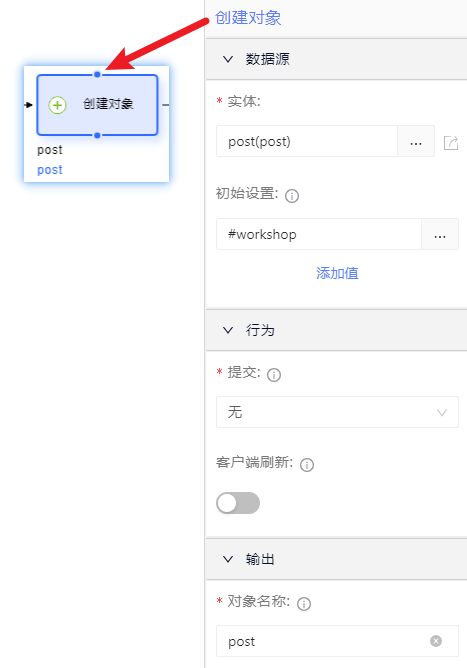This screenshot has height=668, width=467.
Task: Clear the 对象名称 post field with the x icon
Action: (x=436, y=641)
